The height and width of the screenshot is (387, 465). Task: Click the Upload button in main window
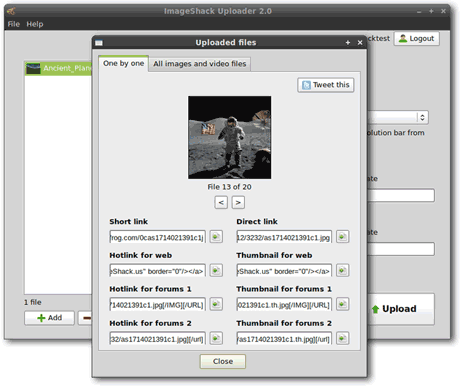(401, 309)
